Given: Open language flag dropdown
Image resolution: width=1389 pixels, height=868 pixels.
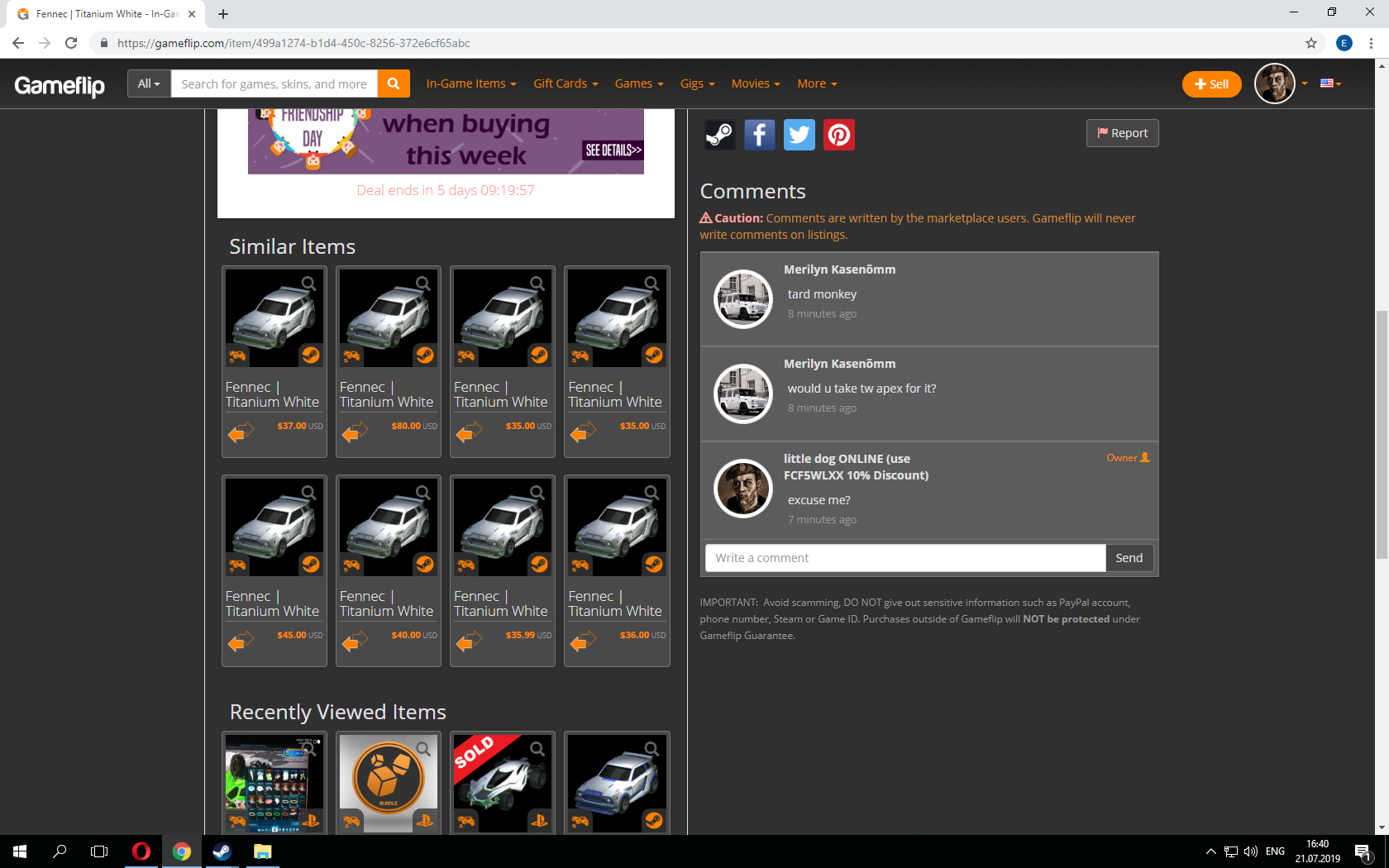Looking at the screenshot, I should pos(1331,83).
